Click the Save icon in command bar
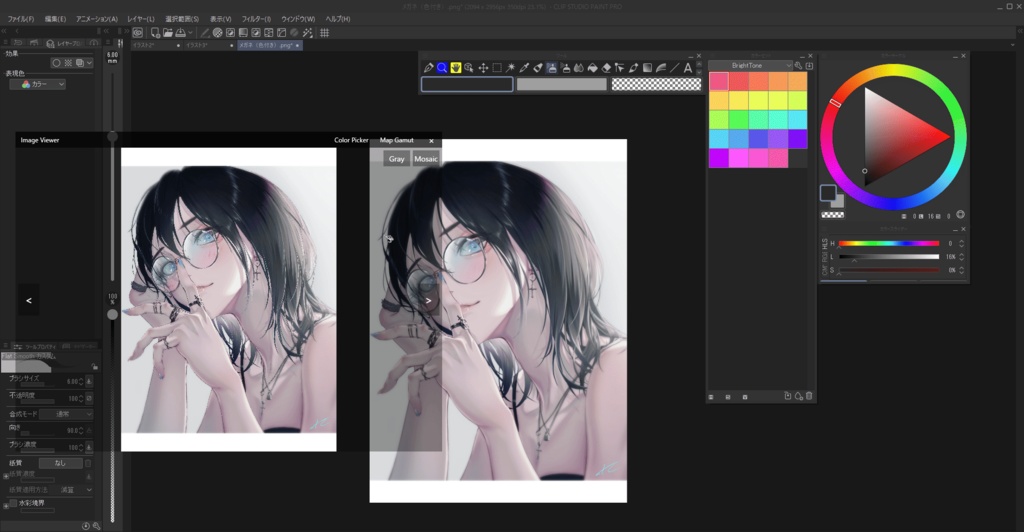The image size is (1024, 532). click(180, 33)
